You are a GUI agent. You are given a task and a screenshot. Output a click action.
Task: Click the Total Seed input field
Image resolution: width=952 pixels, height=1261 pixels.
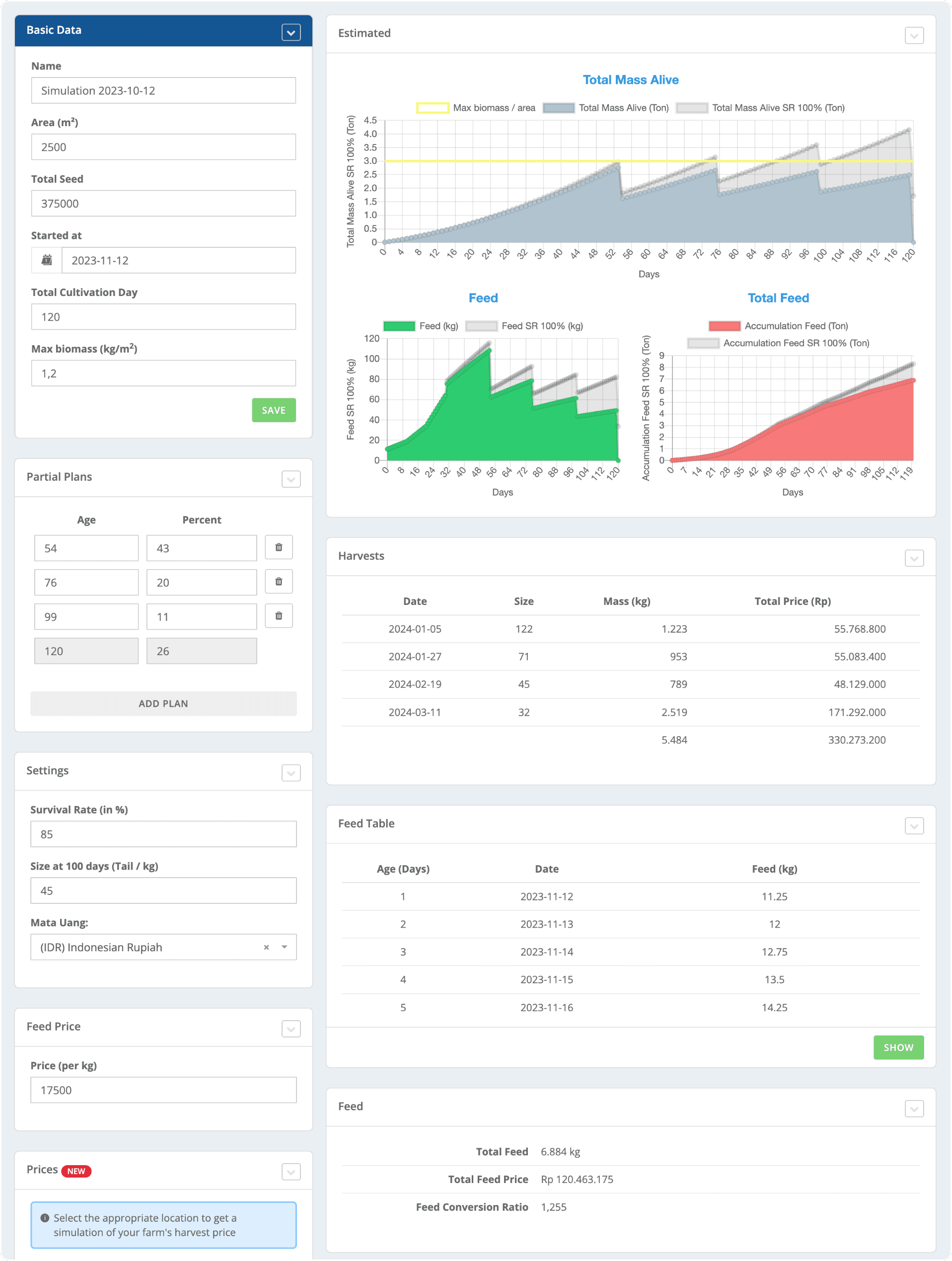pyautogui.click(x=163, y=203)
